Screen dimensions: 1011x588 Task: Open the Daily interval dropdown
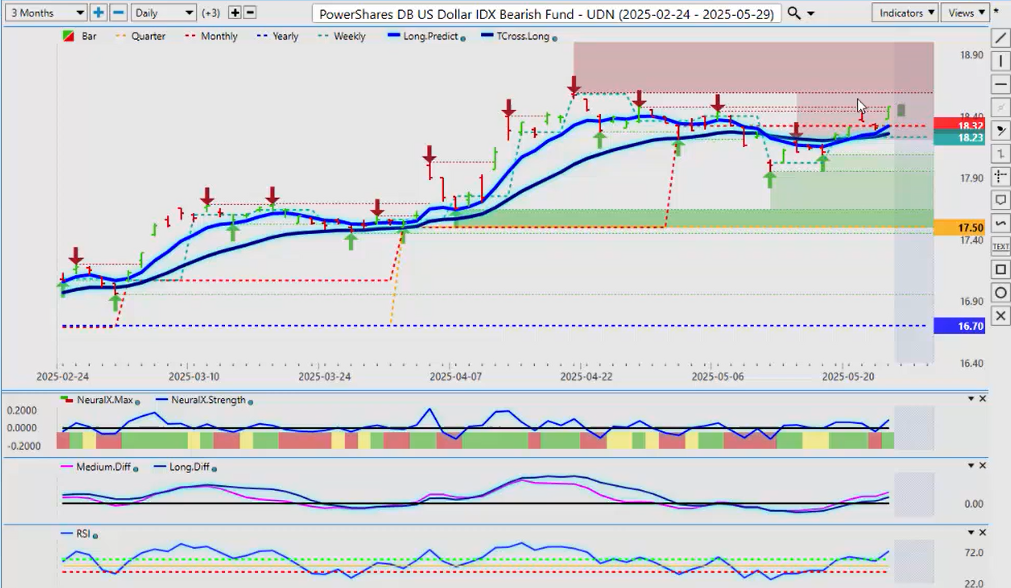click(164, 13)
